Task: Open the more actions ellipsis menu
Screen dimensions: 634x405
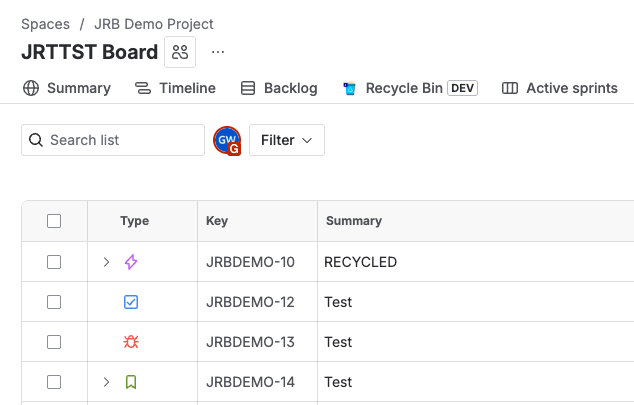Action: coord(218,52)
